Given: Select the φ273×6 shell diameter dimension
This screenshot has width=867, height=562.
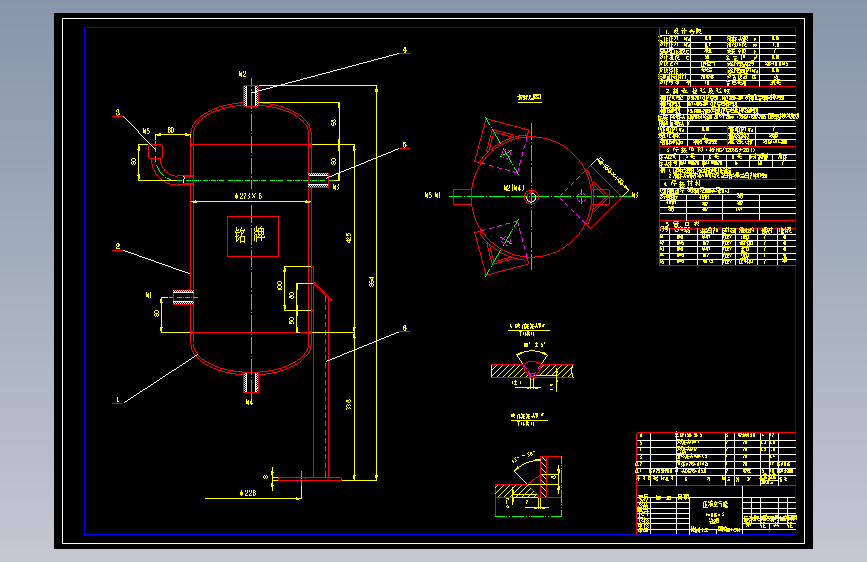Looking at the screenshot, I should point(248,196).
